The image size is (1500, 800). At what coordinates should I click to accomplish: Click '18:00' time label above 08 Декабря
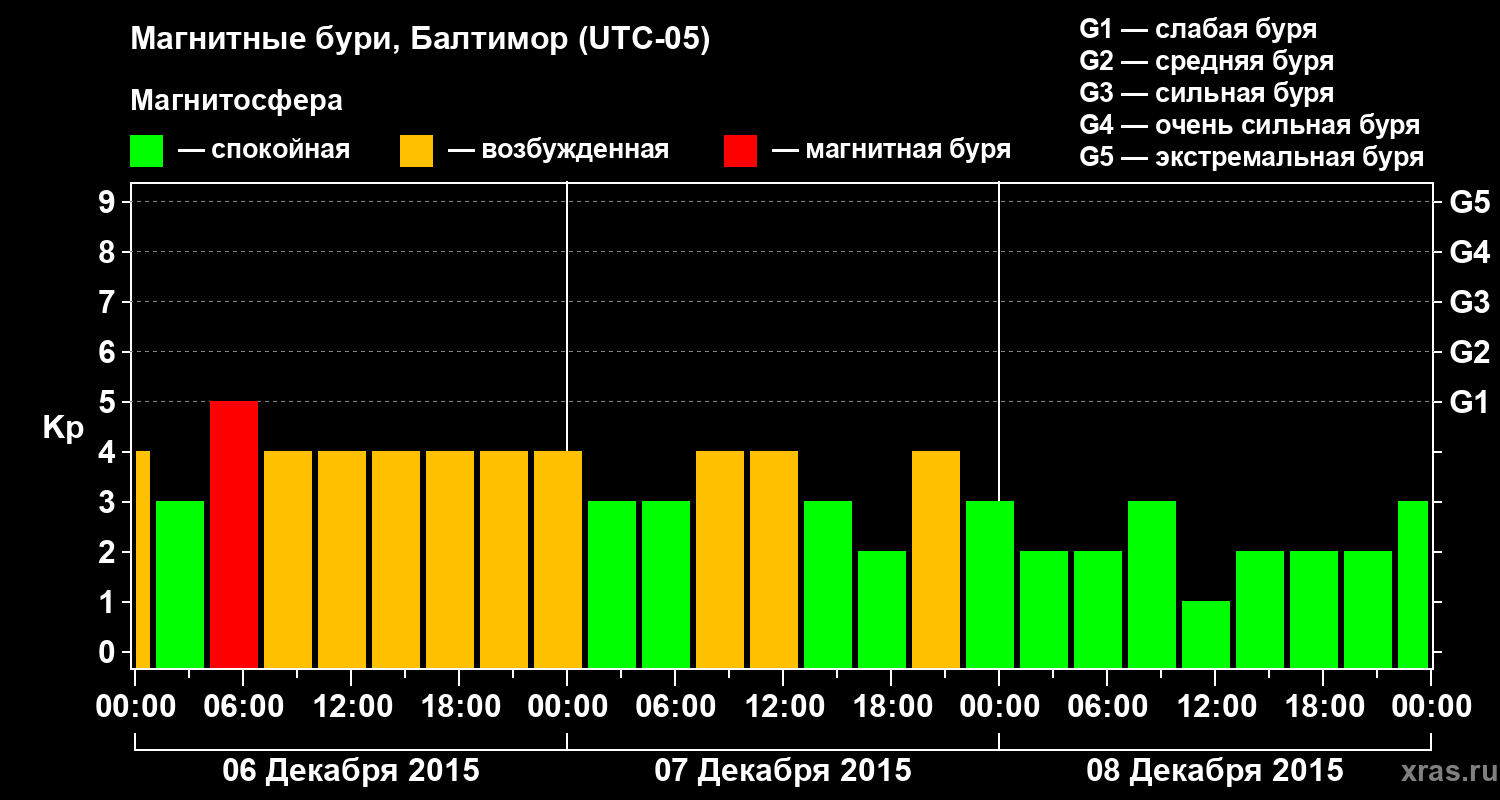1323,706
